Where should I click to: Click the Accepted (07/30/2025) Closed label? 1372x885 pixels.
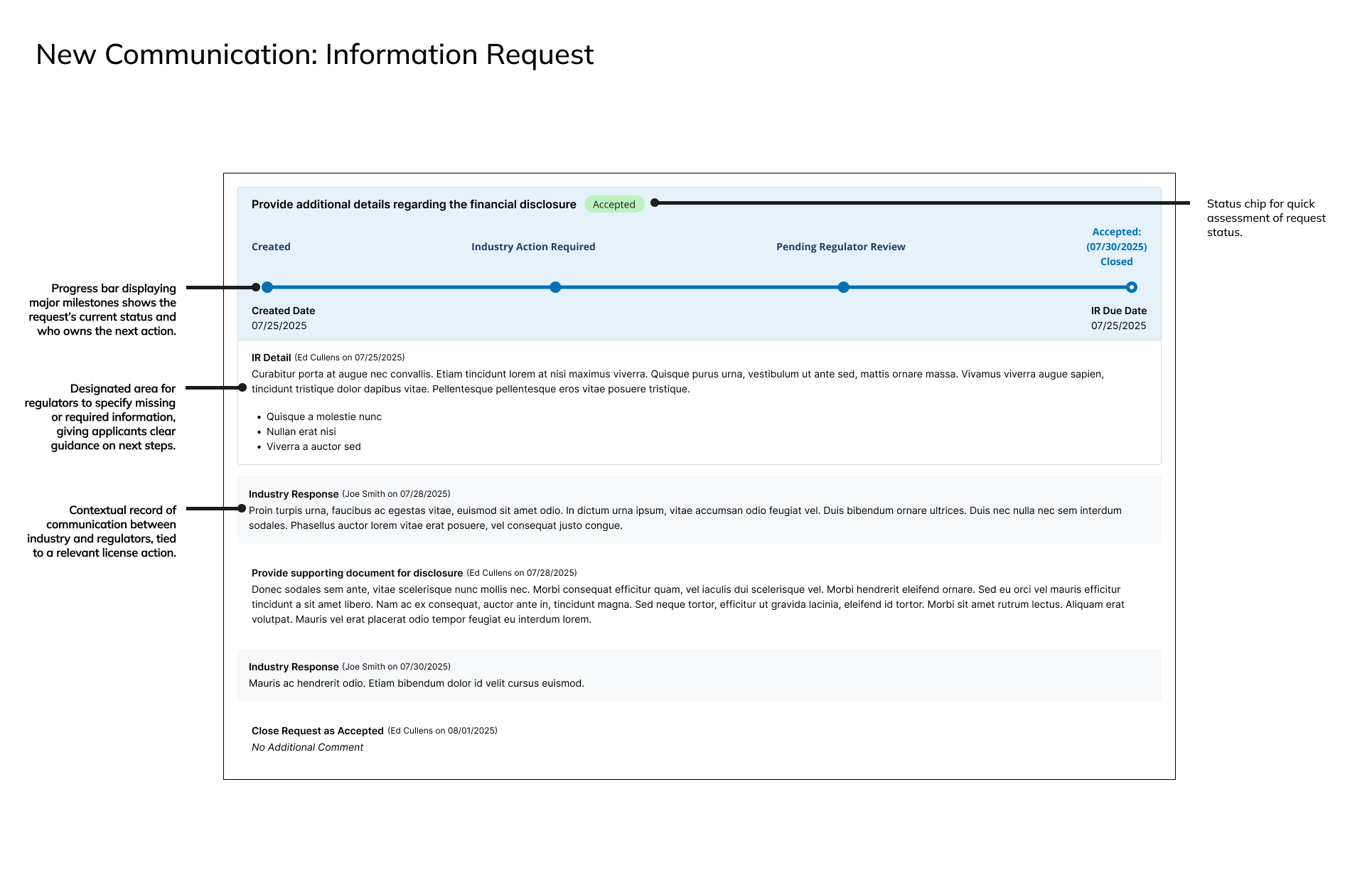1117,247
